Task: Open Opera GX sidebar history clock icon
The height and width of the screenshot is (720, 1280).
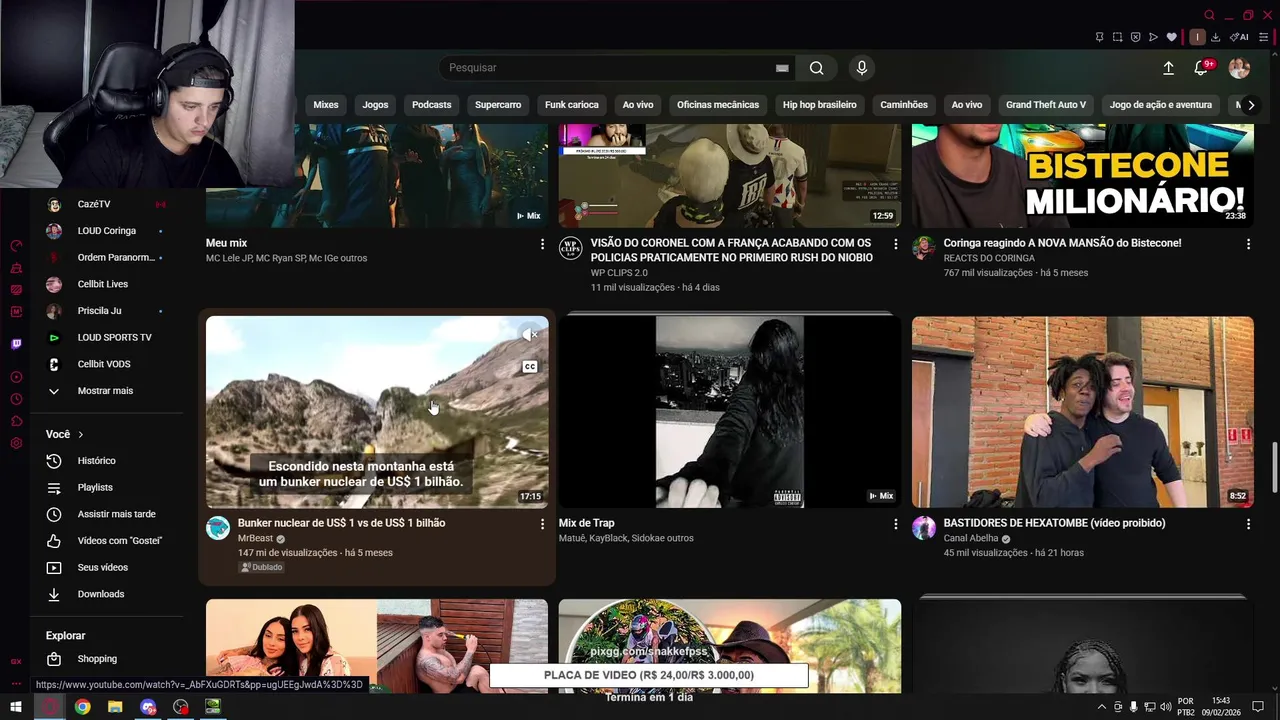Action: point(16,399)
